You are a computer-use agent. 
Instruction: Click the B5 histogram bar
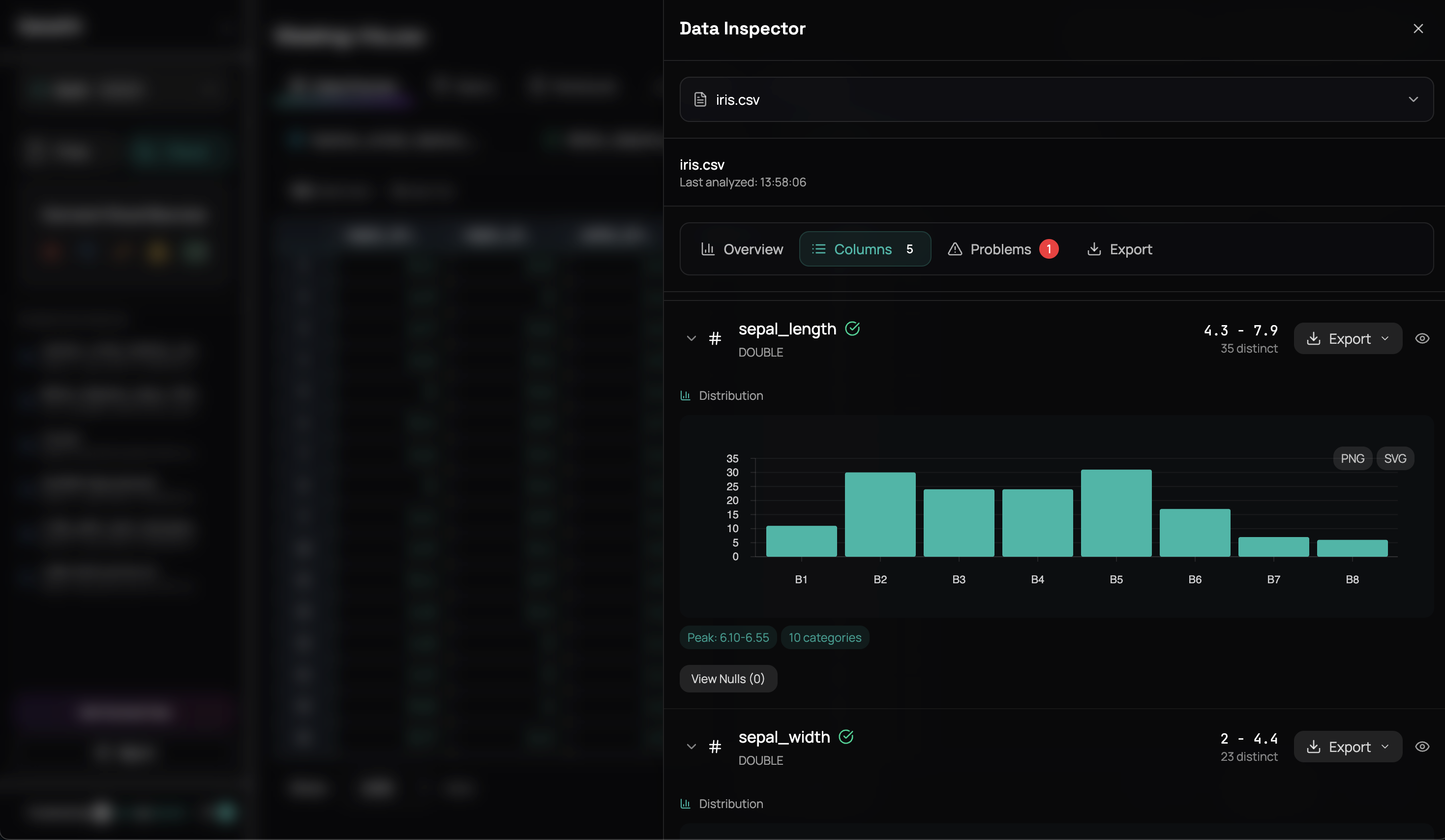(1115, 513)
